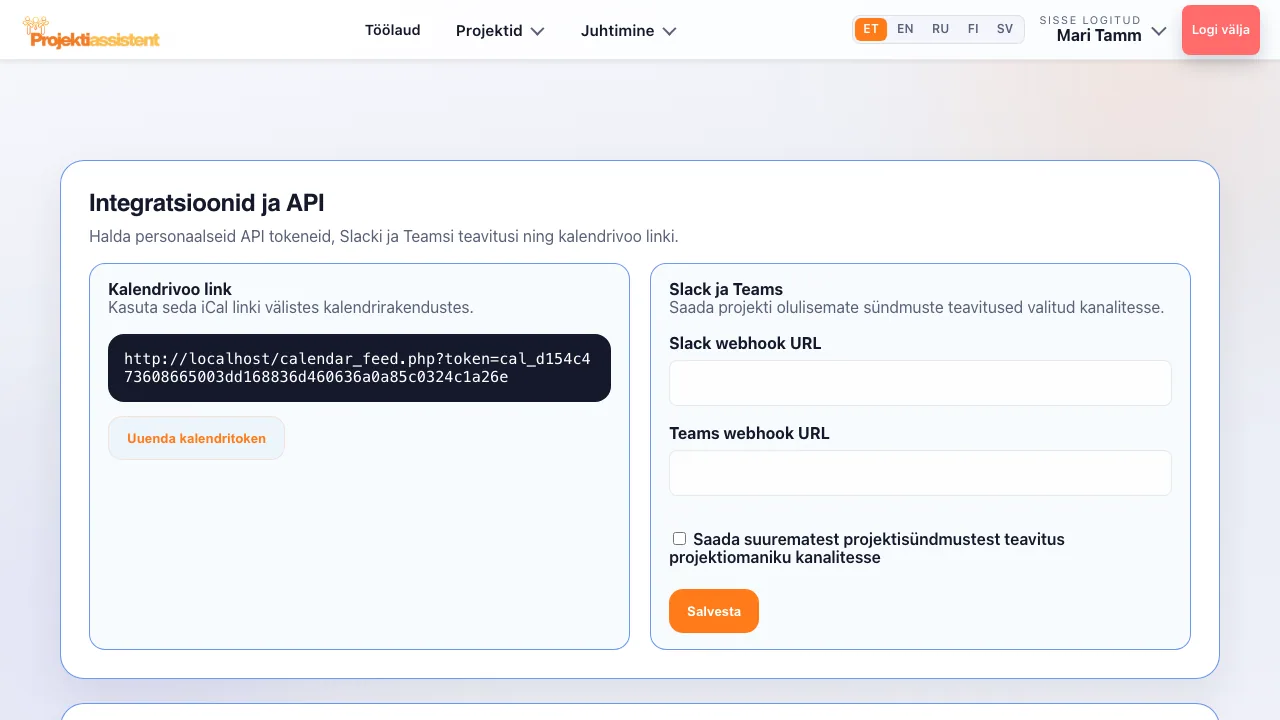The height and width of the screenshot is (720, 1280).
Task: Focus the Slack webhook URL field
Action: coord(920,383)
